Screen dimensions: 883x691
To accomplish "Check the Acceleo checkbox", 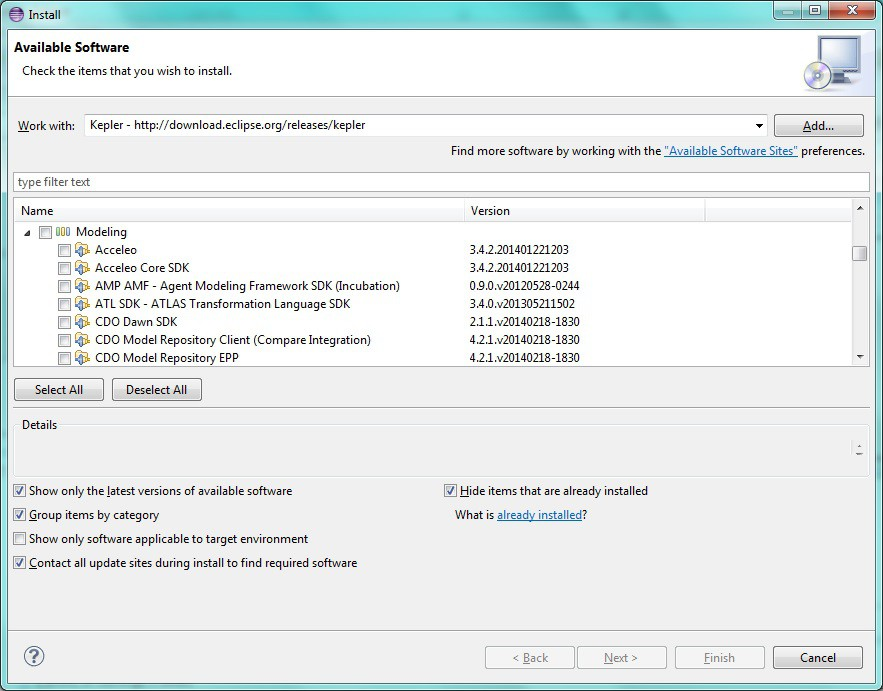I will (x=64, y=250).
